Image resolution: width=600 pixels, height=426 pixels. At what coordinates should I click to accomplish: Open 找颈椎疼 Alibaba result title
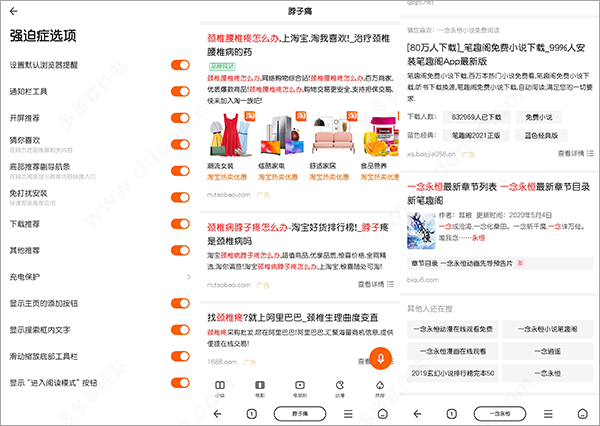coord(293,317)
